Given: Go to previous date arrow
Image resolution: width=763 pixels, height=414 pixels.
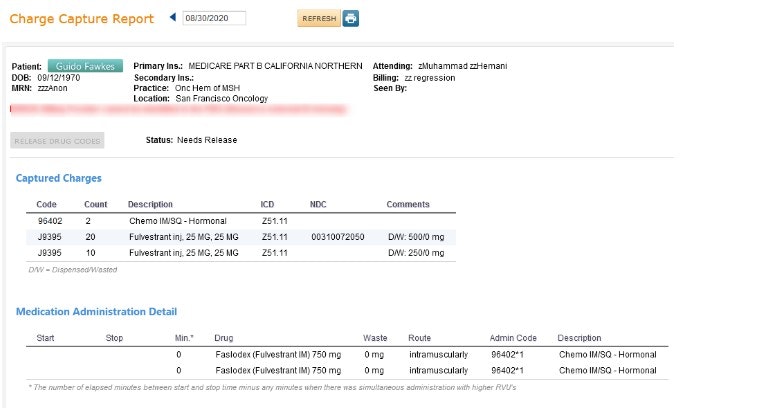Looking at the screenshot, I should (172, 18).
